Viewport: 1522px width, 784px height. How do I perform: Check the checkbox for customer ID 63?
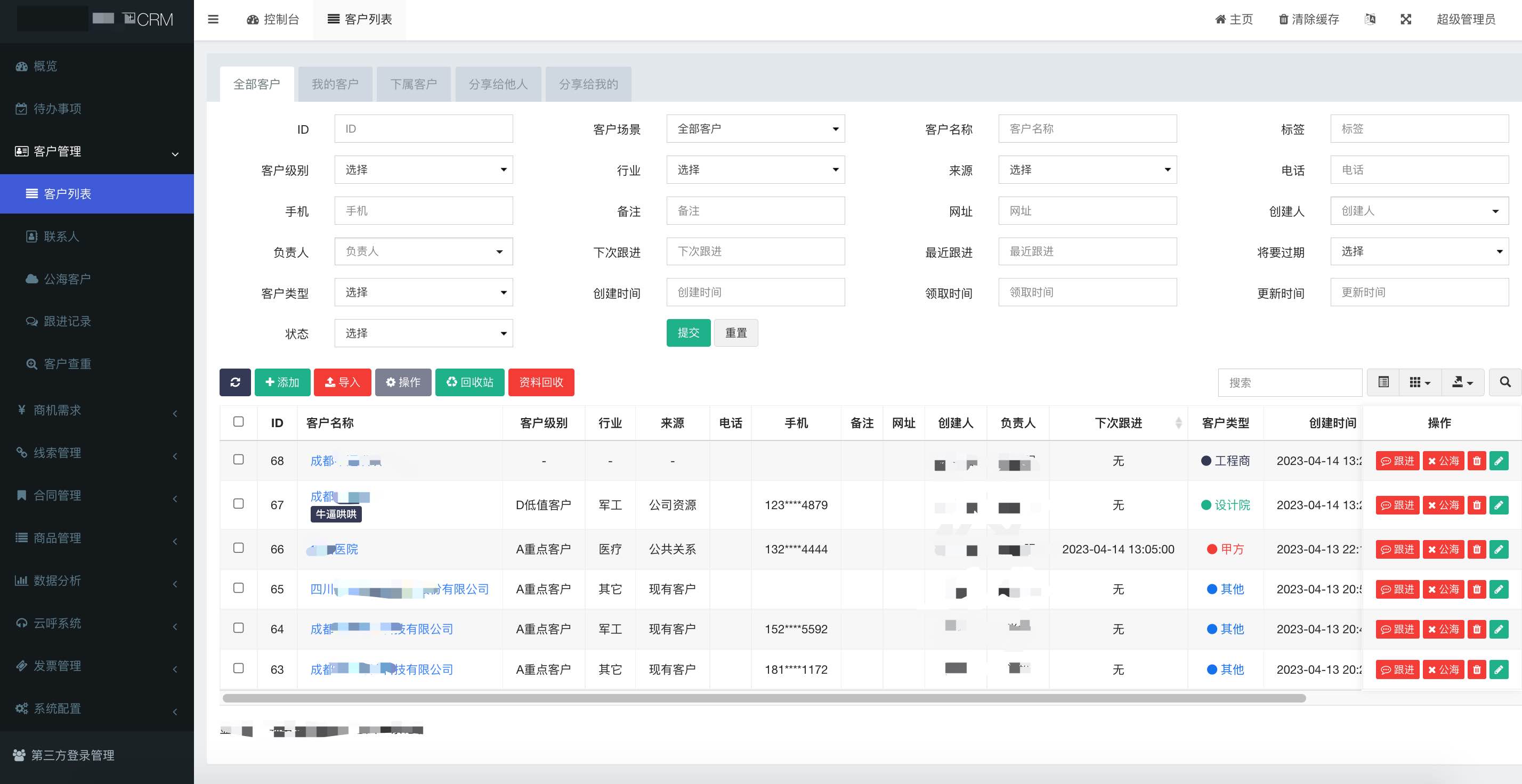click(x=239, y=668)
